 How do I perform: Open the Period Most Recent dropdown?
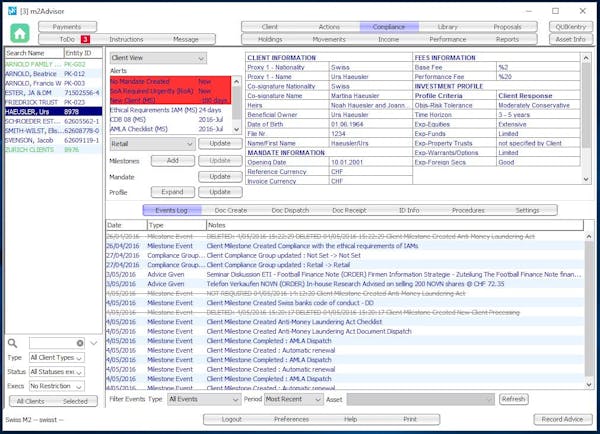pyautogui.click(x=293, y=399)
